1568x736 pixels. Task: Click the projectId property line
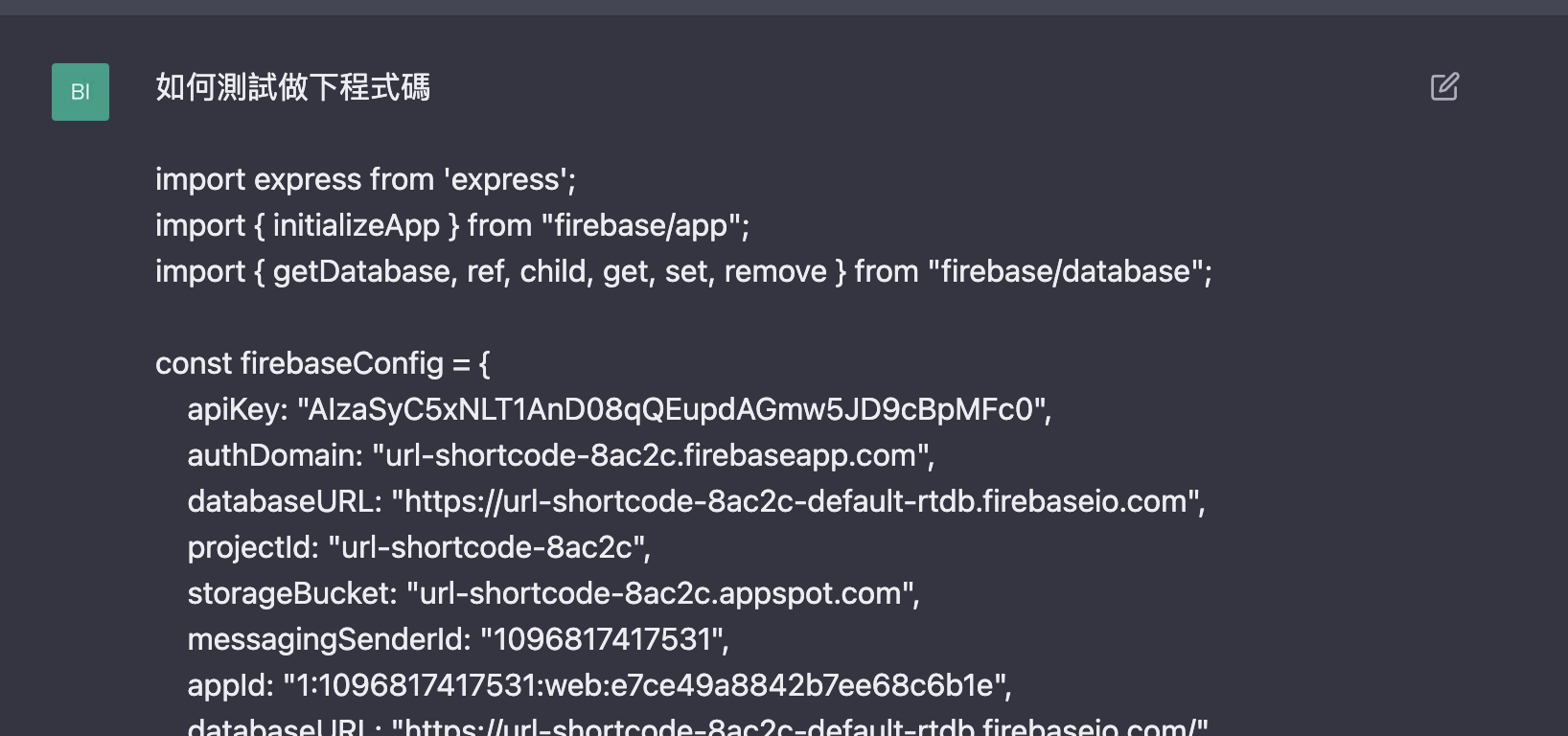[419, 547]
